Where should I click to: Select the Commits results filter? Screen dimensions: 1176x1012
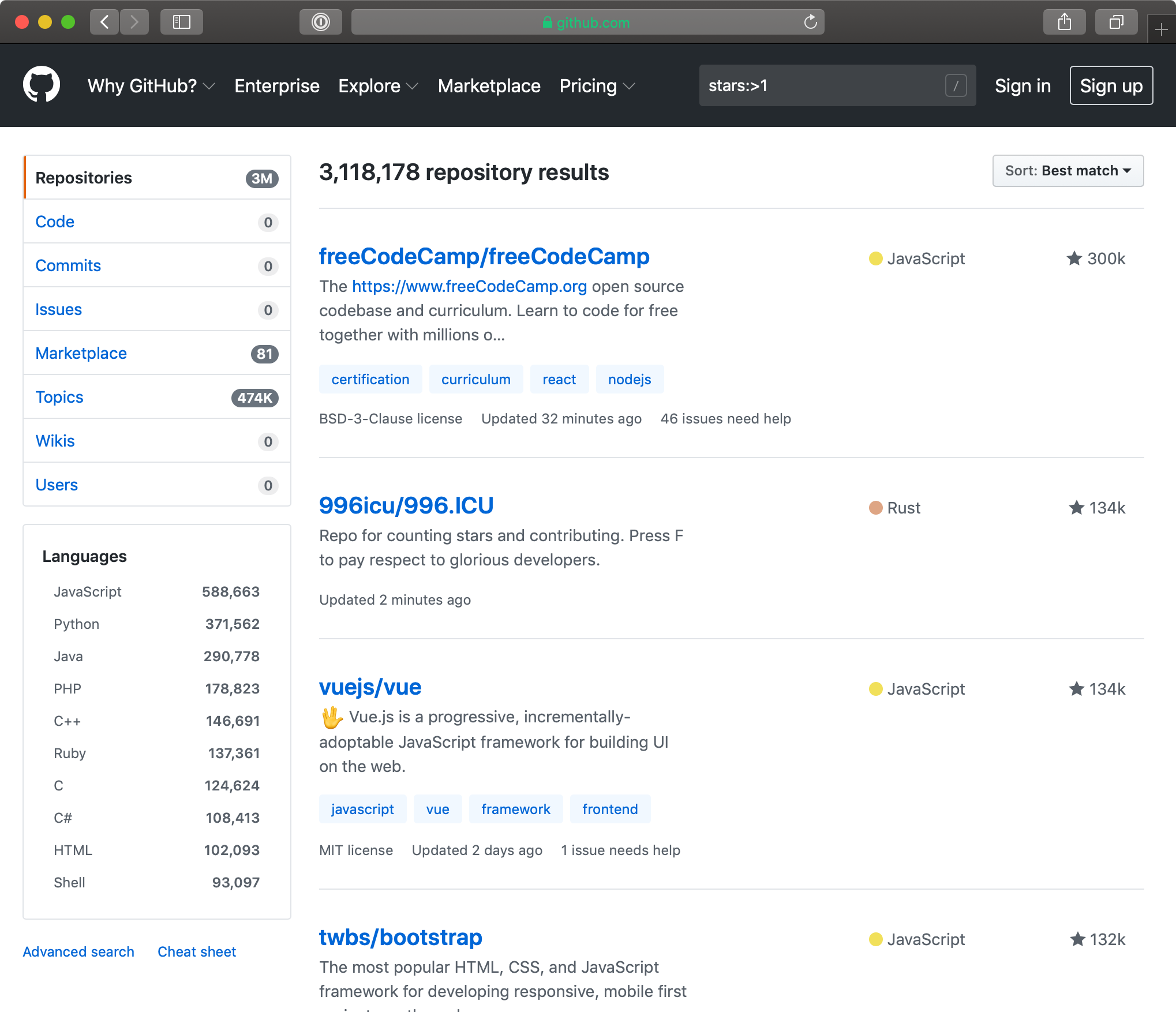[x=157, y=265]
